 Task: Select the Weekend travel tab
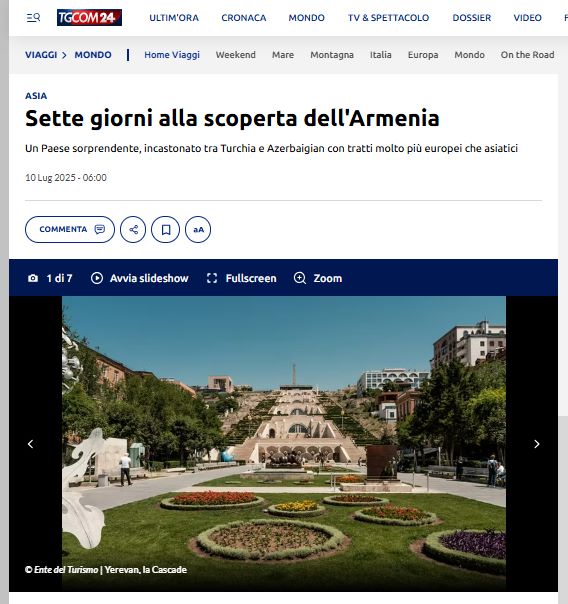pyautogui.click(x=236, y=55)
